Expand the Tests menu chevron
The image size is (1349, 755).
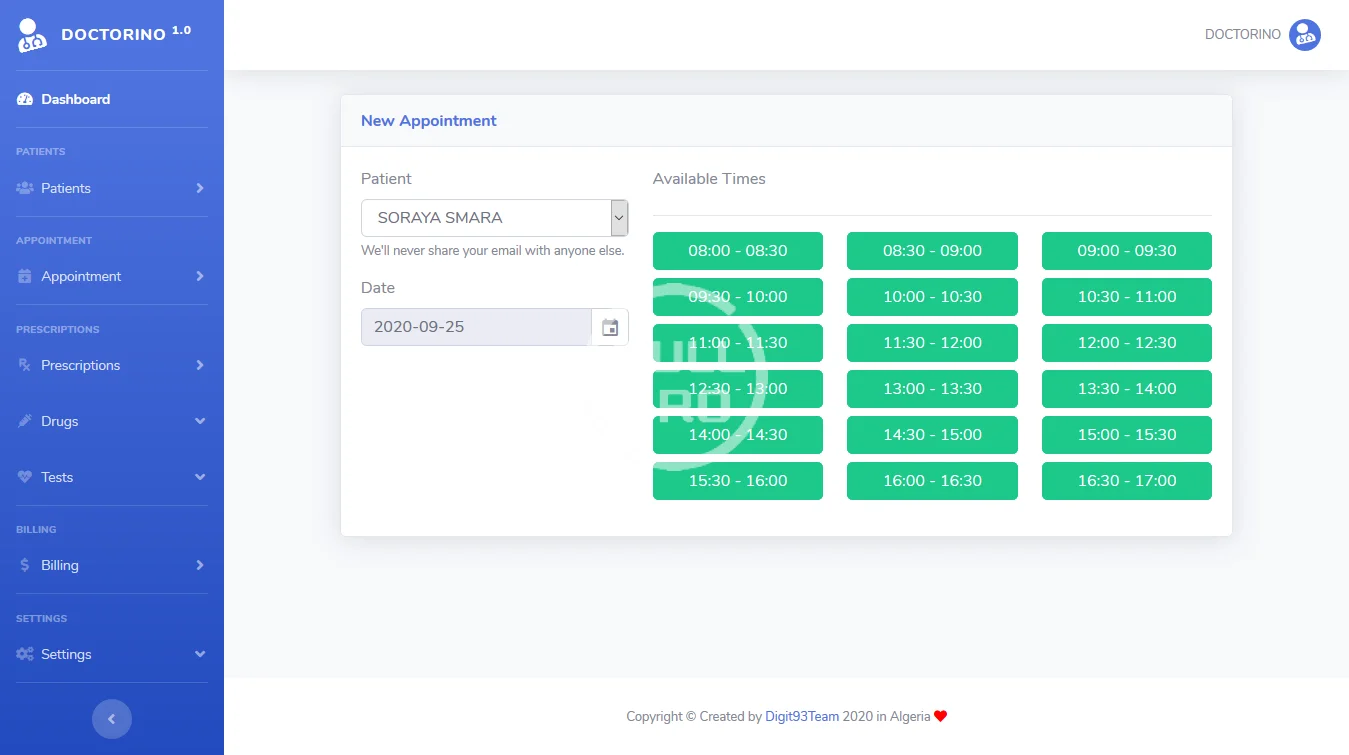[x=200, y=477]
